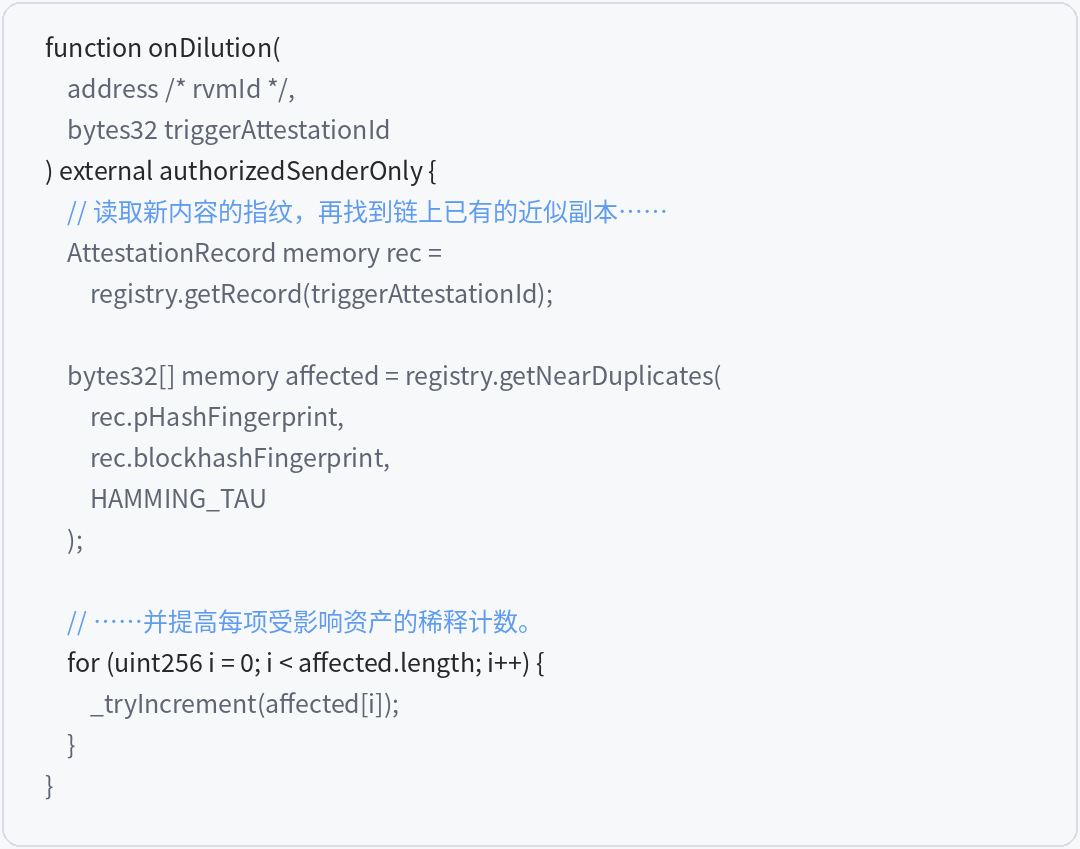This screenshot has height=849, width=1080.
Task: Click the _tryIncrement(affected[i]) call
Action: [245, 704]
